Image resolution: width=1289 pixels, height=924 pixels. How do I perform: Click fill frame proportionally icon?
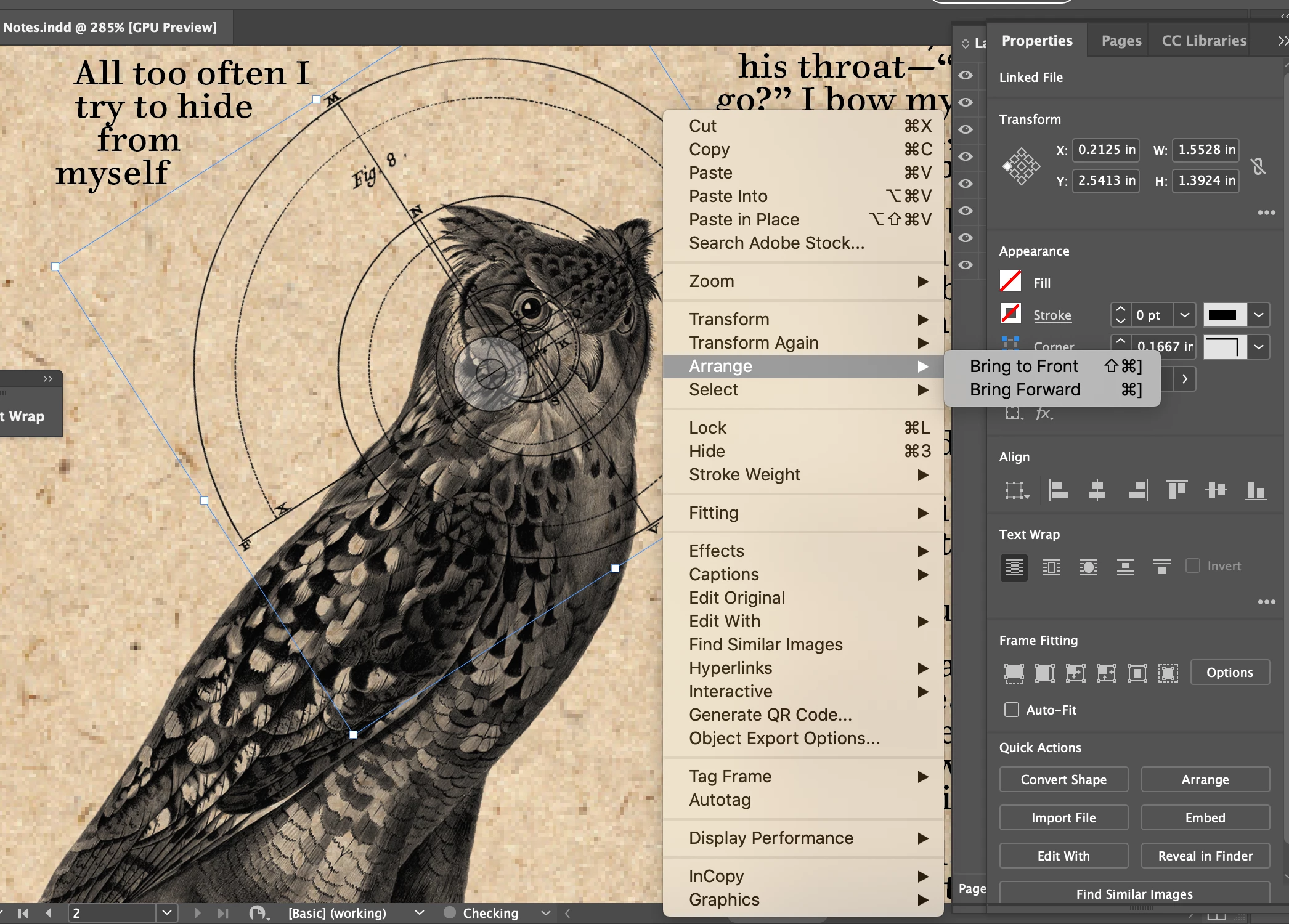[x=1014, y=673]
